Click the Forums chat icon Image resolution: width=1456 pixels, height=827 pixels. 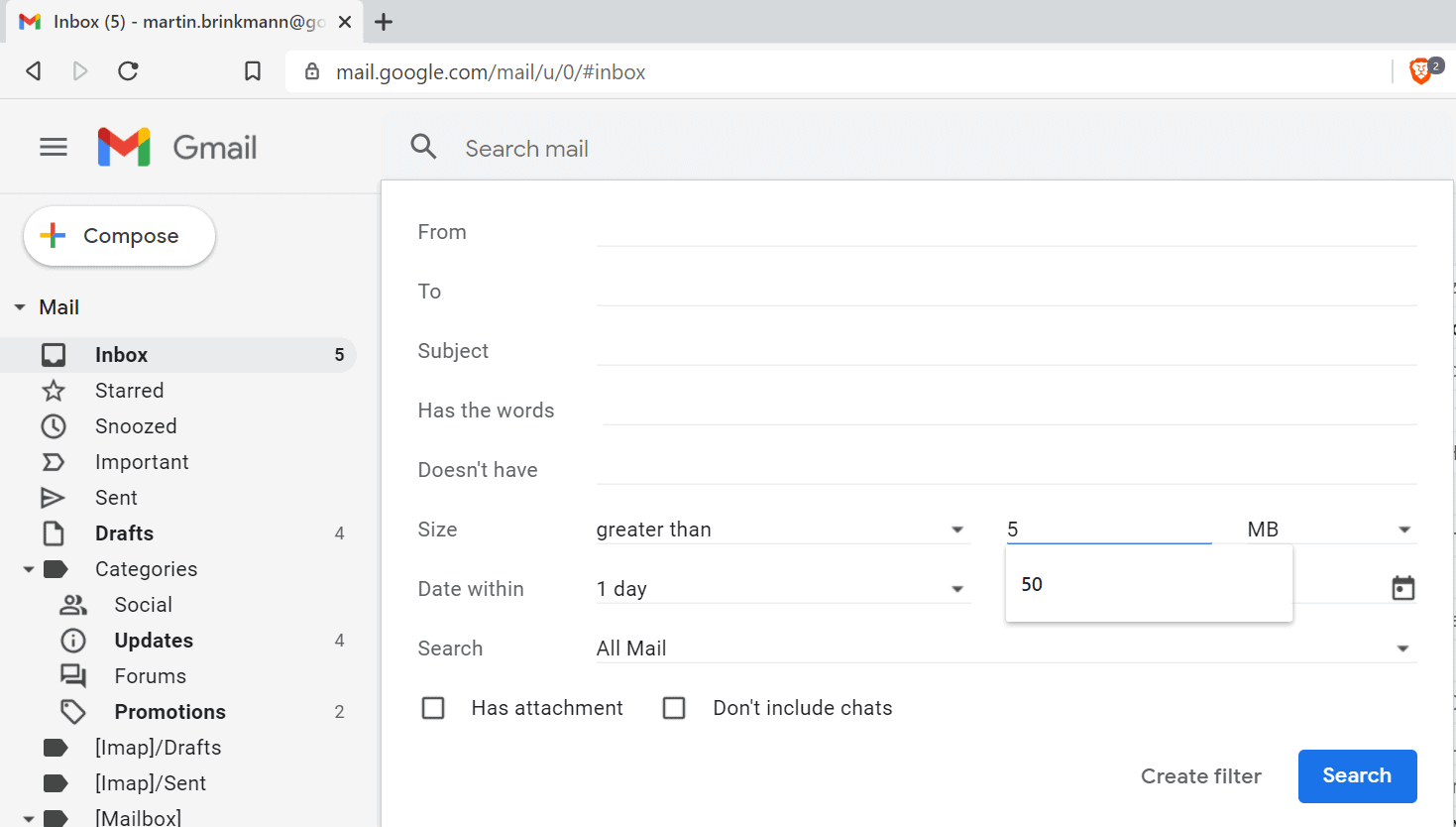[73, 676]
